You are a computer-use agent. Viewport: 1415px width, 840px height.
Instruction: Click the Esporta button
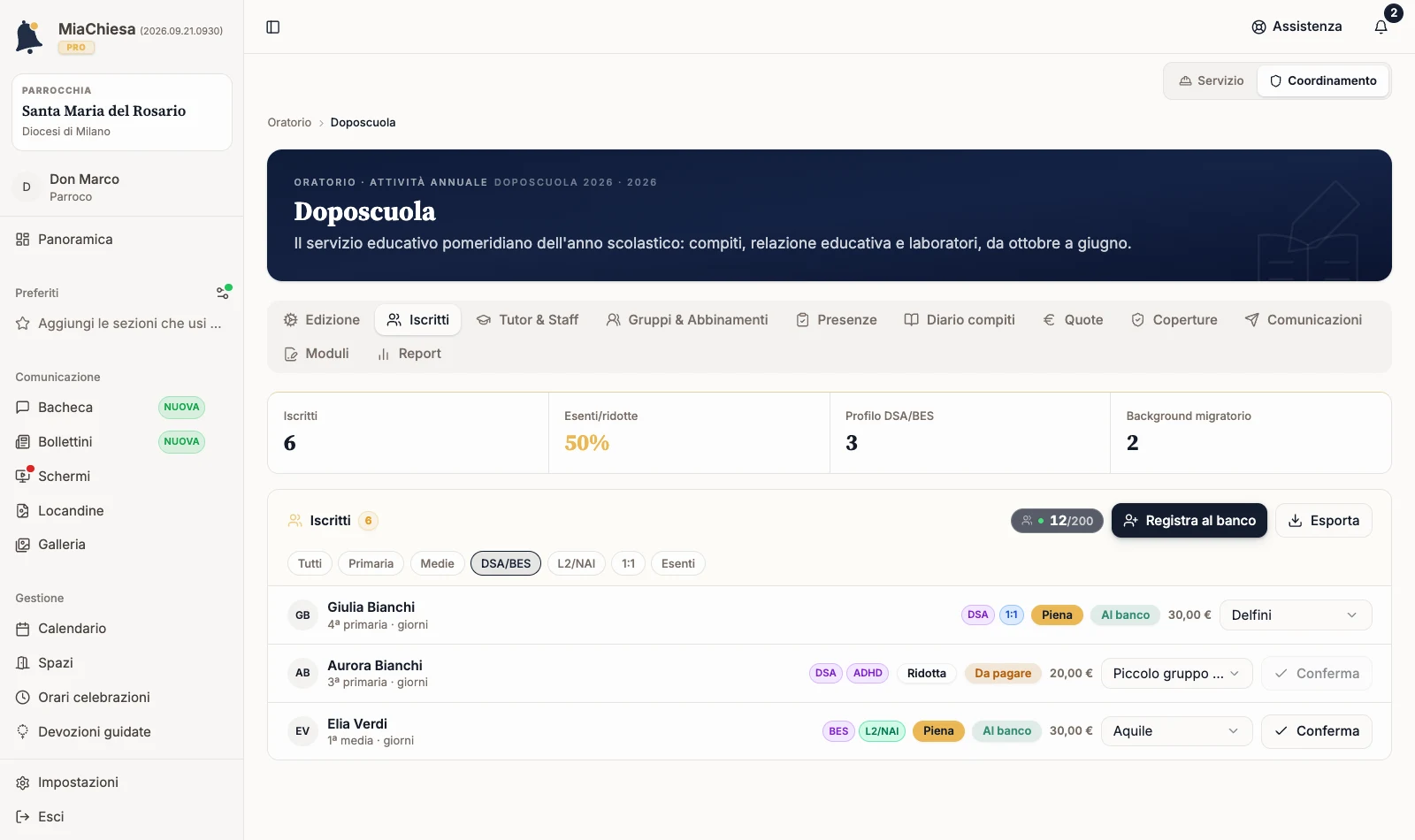(1324, 521)
